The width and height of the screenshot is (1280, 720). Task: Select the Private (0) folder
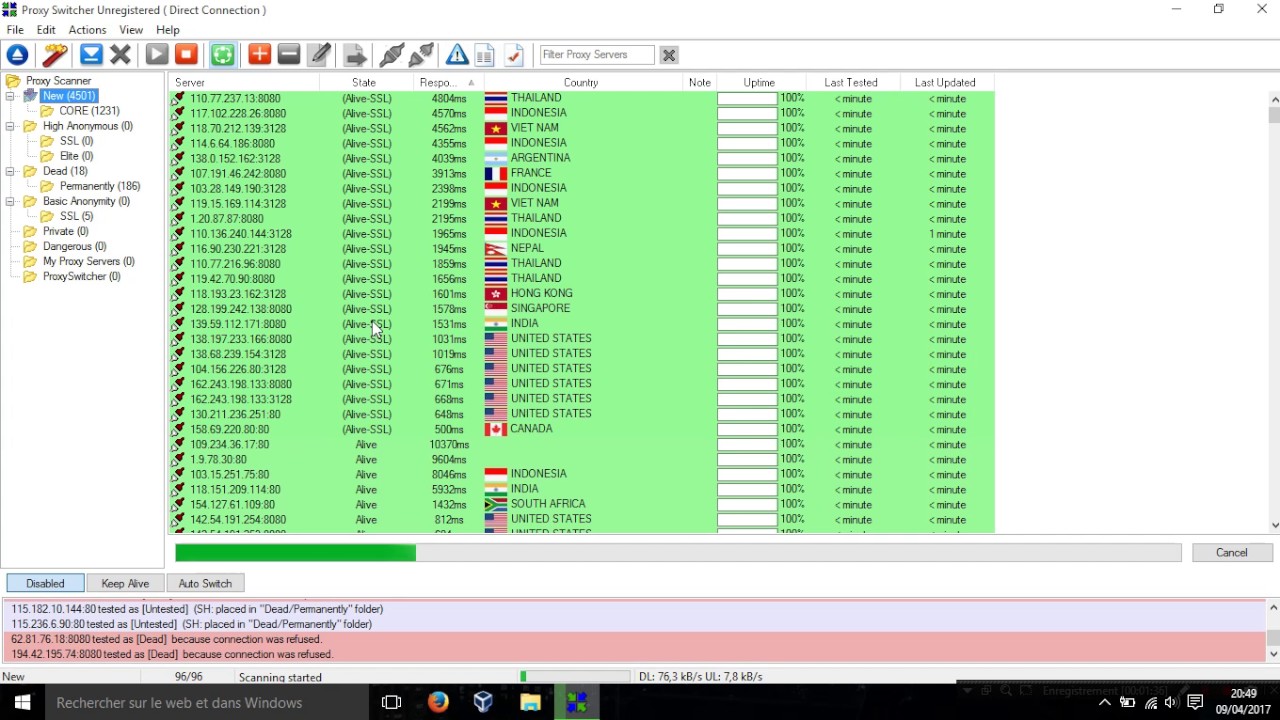coord(65,231)
